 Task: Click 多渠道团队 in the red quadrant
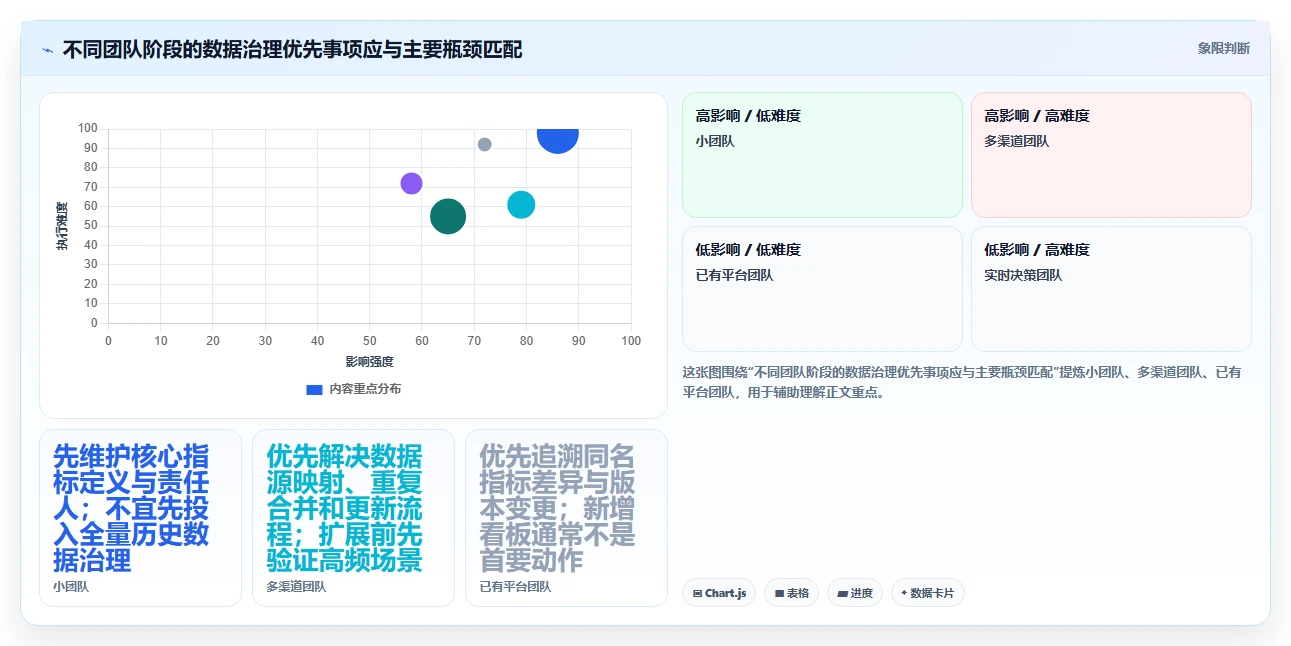pyautogui.click(x=1017, y=141)
